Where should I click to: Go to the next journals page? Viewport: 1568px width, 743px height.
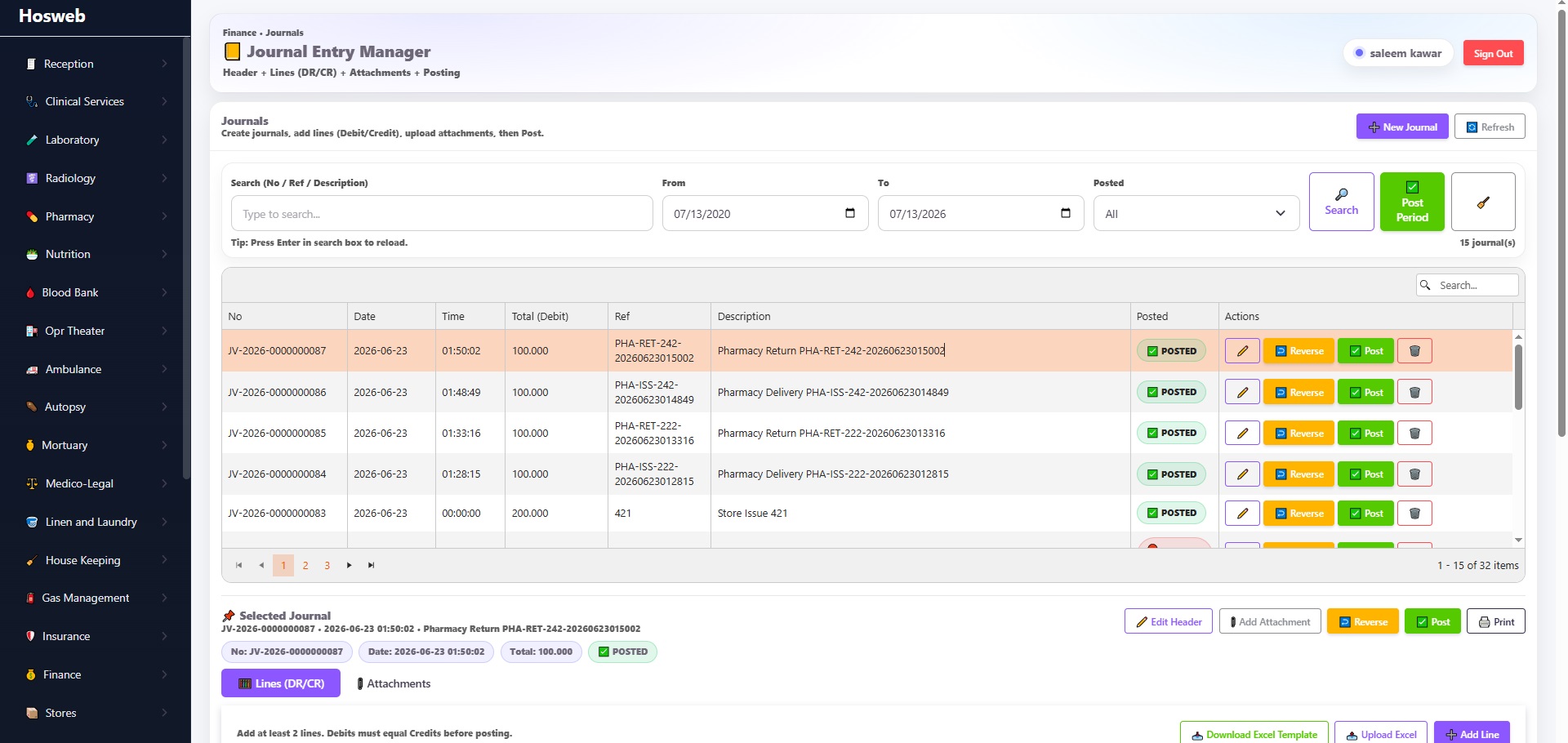coord(349,565)
